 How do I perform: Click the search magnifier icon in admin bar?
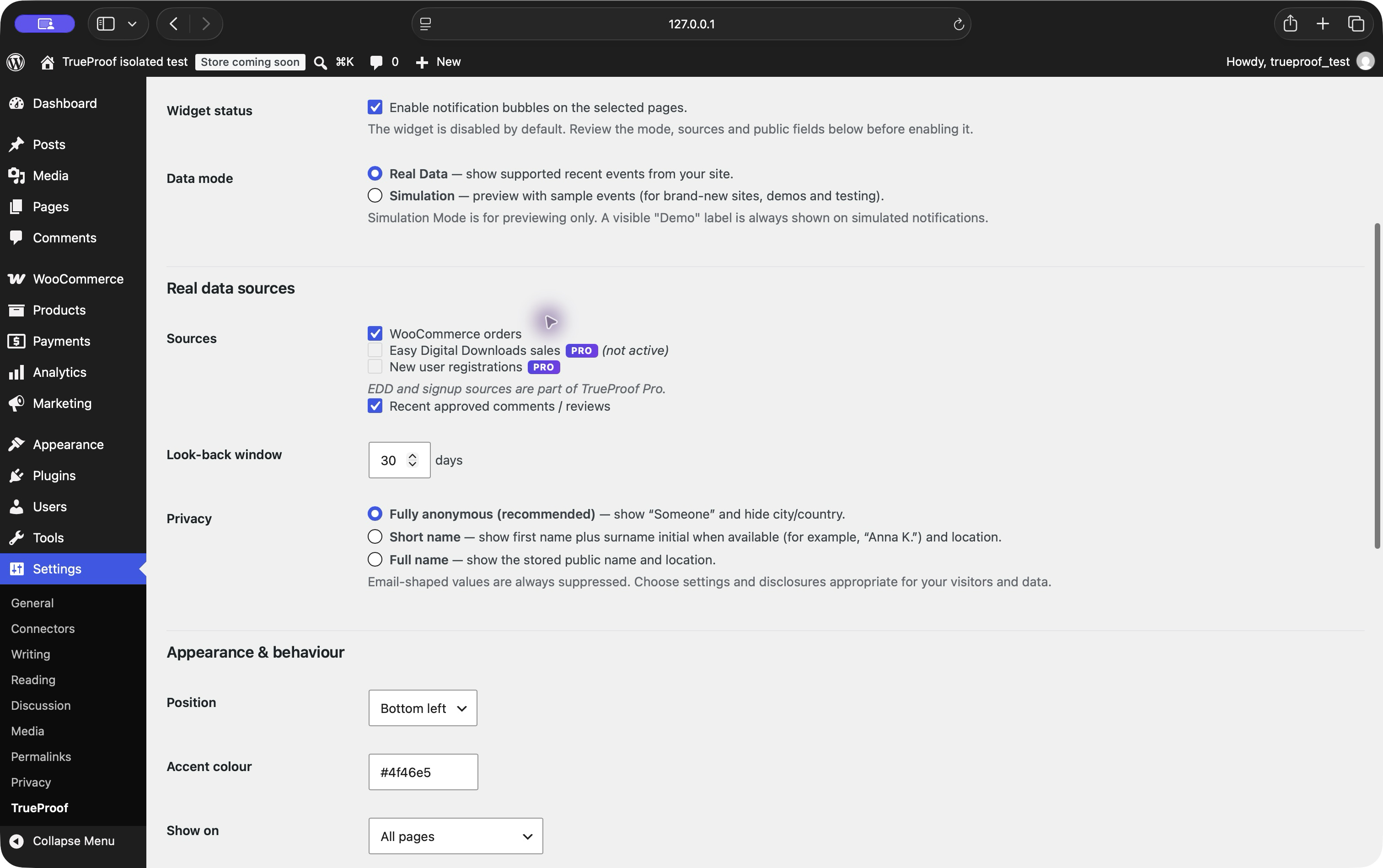(320, 63)
